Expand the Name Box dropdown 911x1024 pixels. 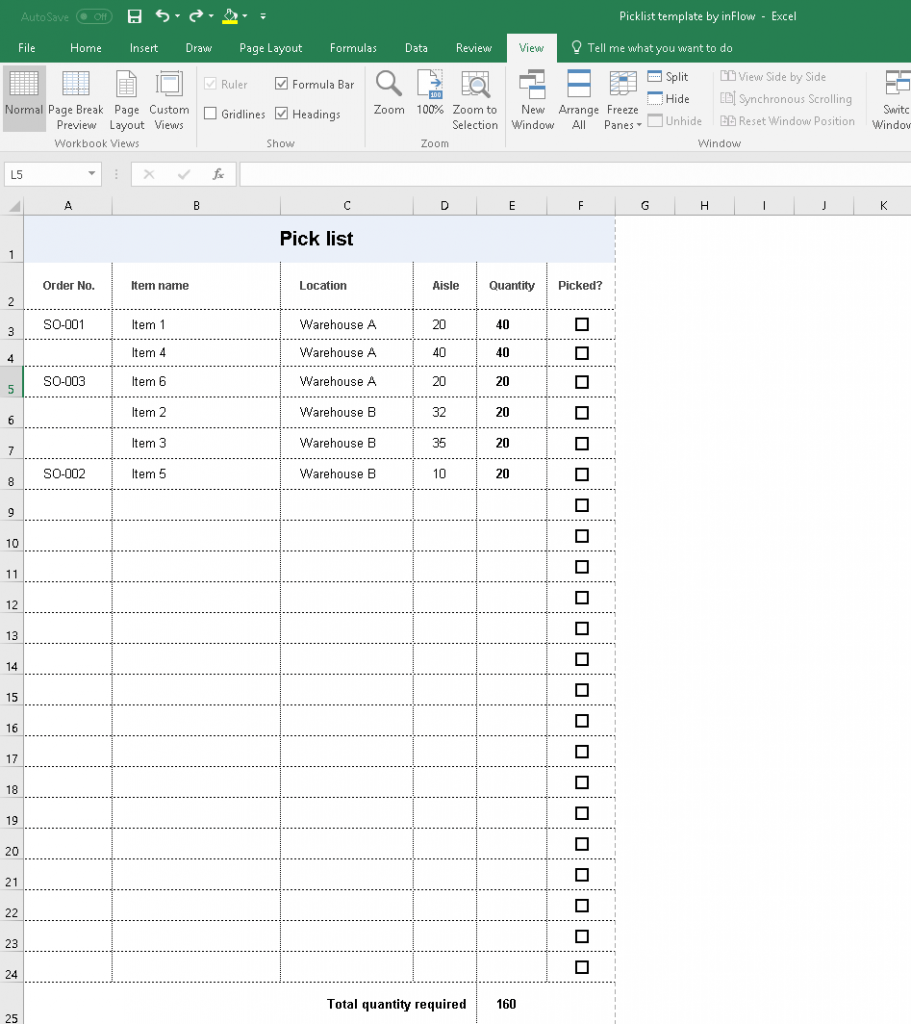pos(93,174)
